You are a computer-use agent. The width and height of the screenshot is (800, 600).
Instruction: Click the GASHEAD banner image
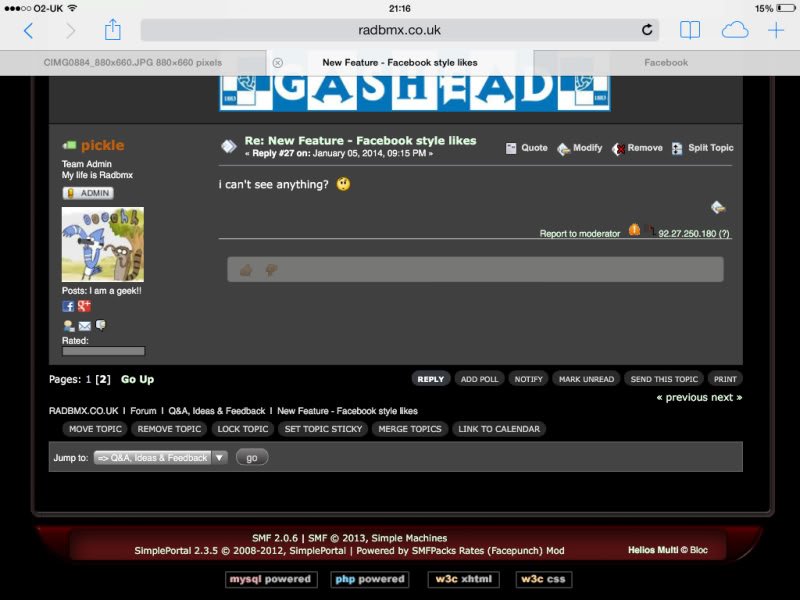[x=415, y=93]
